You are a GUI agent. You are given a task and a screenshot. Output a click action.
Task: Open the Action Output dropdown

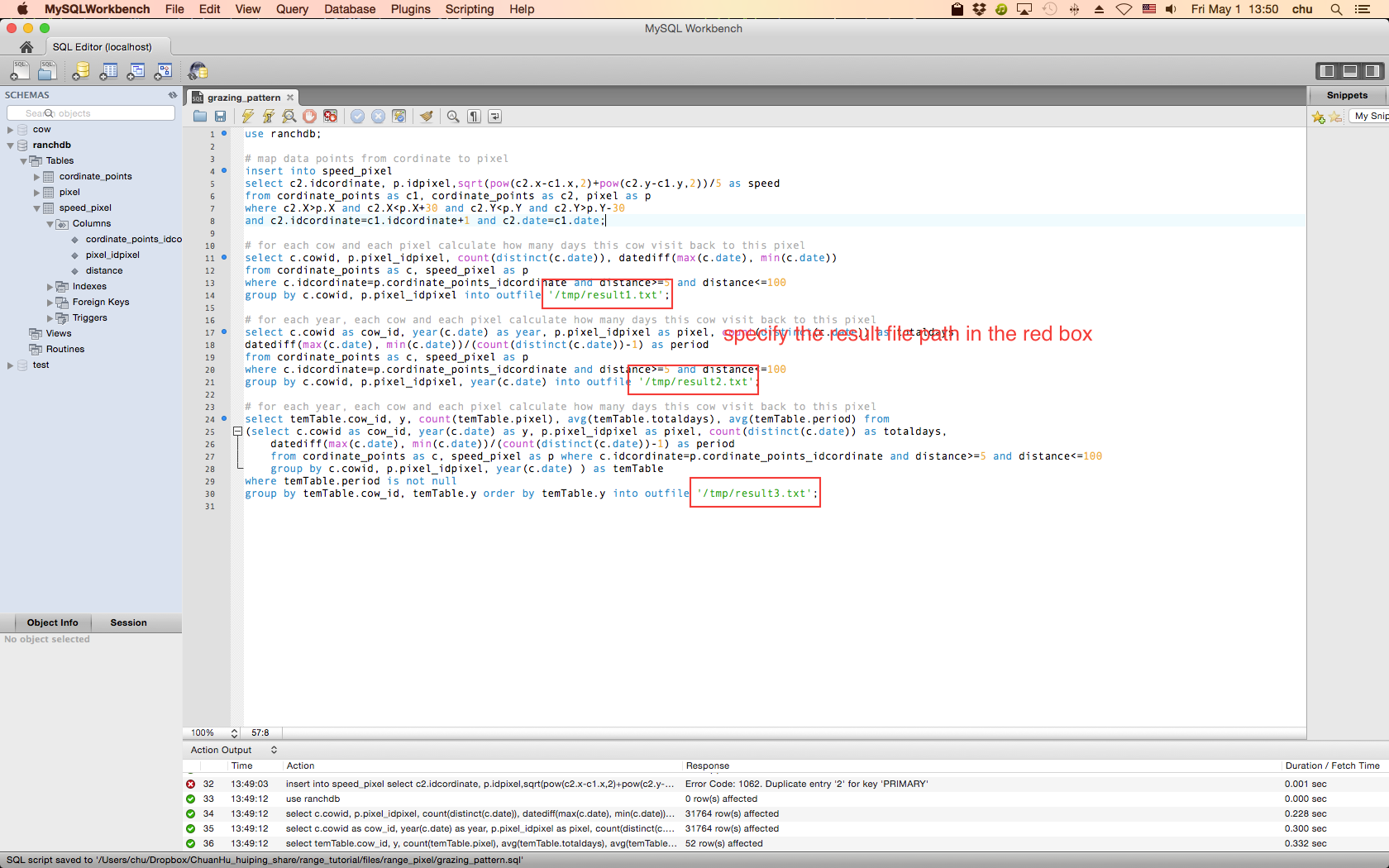[x=235, y=750]
